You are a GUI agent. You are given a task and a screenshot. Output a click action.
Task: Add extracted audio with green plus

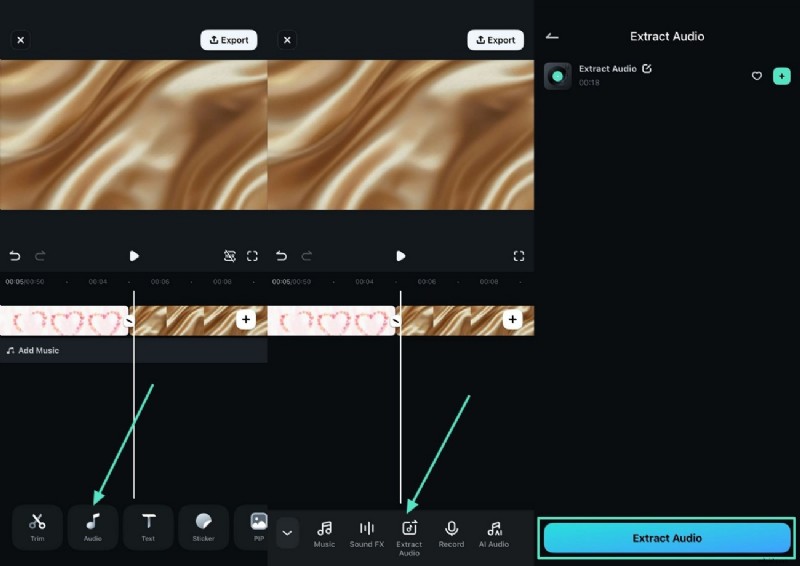pos(782,76)
